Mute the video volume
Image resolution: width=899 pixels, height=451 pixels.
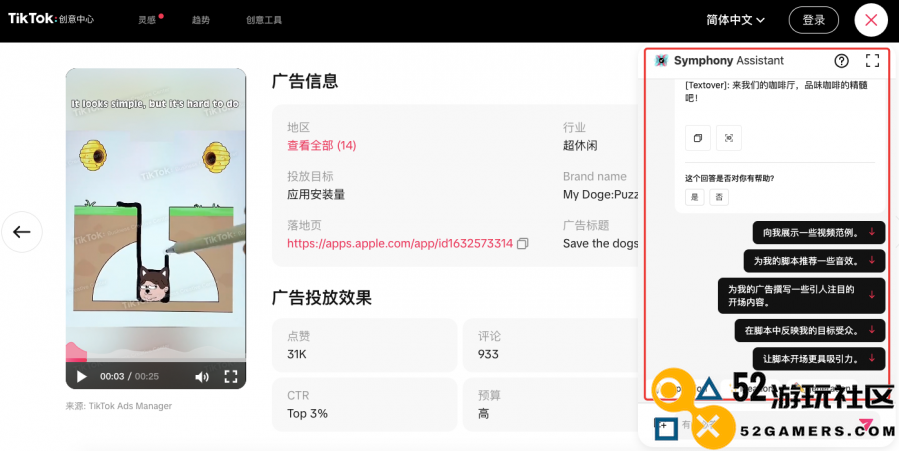tap(202, 377)
